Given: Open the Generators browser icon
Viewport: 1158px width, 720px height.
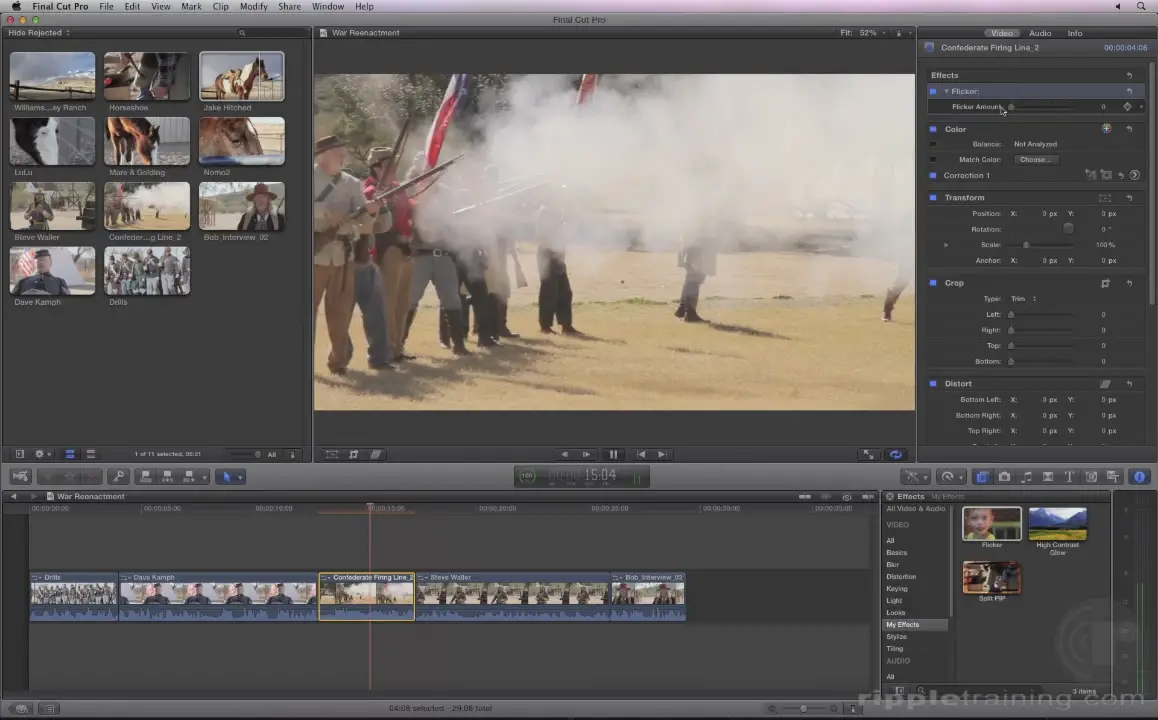Looking at the screenshot, I should point(1091,477).
